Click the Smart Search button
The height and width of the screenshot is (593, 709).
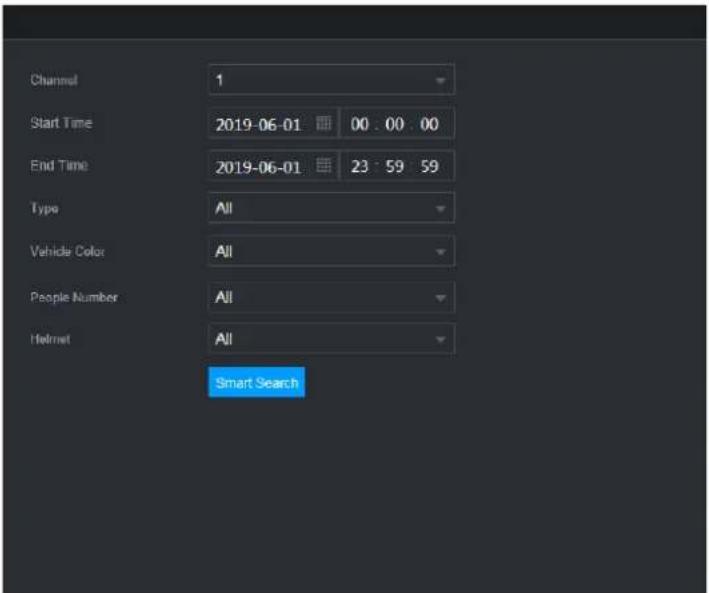pyautogui.click(x=256, y=383)
